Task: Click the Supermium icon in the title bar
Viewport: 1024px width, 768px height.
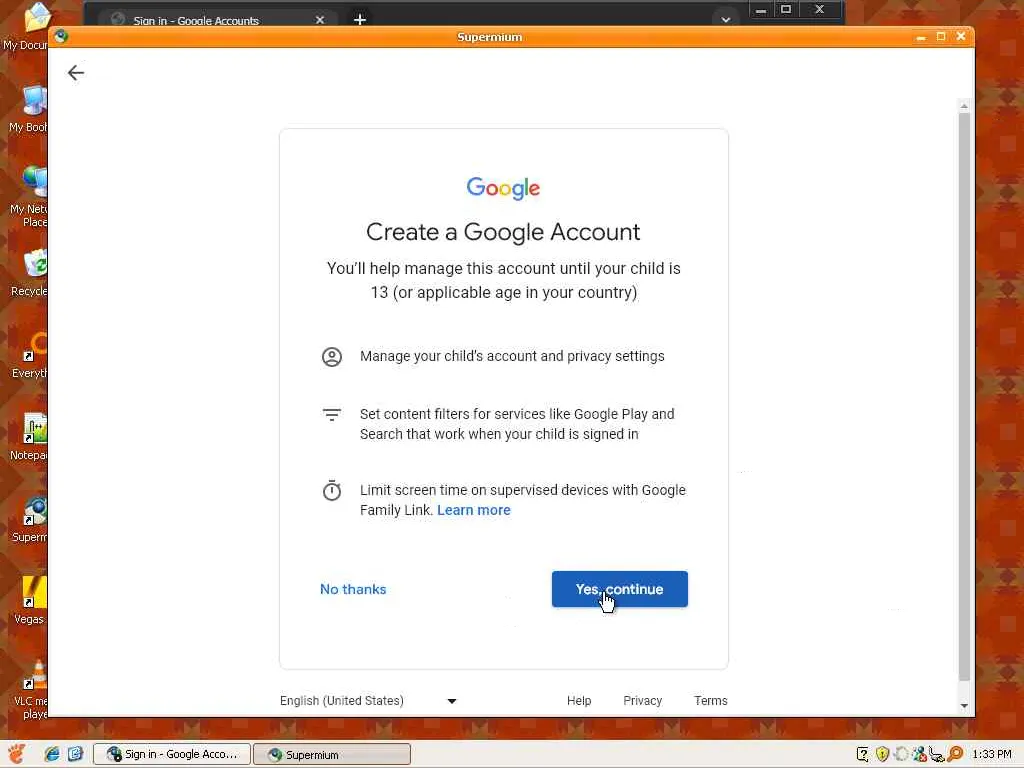Action: tap(61, 36)
